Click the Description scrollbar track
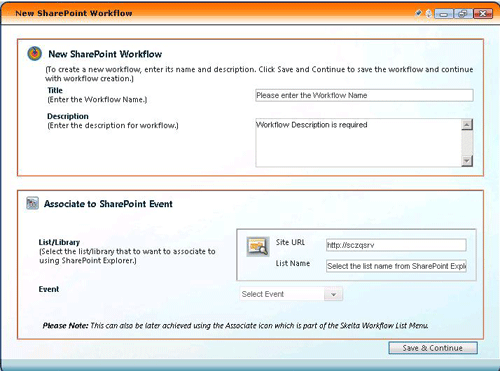The height and width of the screenshot is (371, 500). (x=467, y=143)
